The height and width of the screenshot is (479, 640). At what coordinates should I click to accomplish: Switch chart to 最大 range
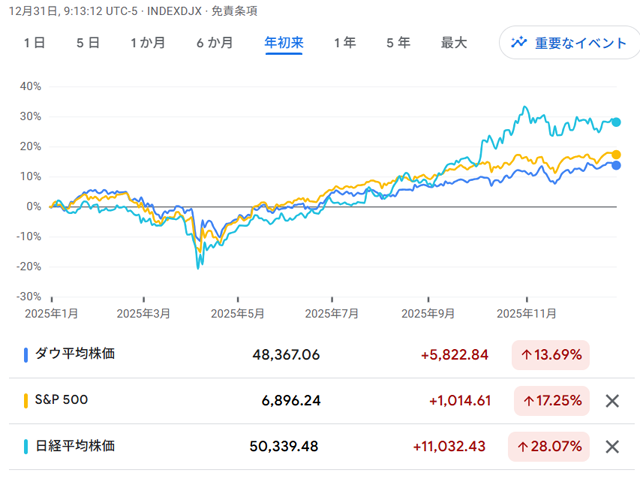[x=454, y=43]
